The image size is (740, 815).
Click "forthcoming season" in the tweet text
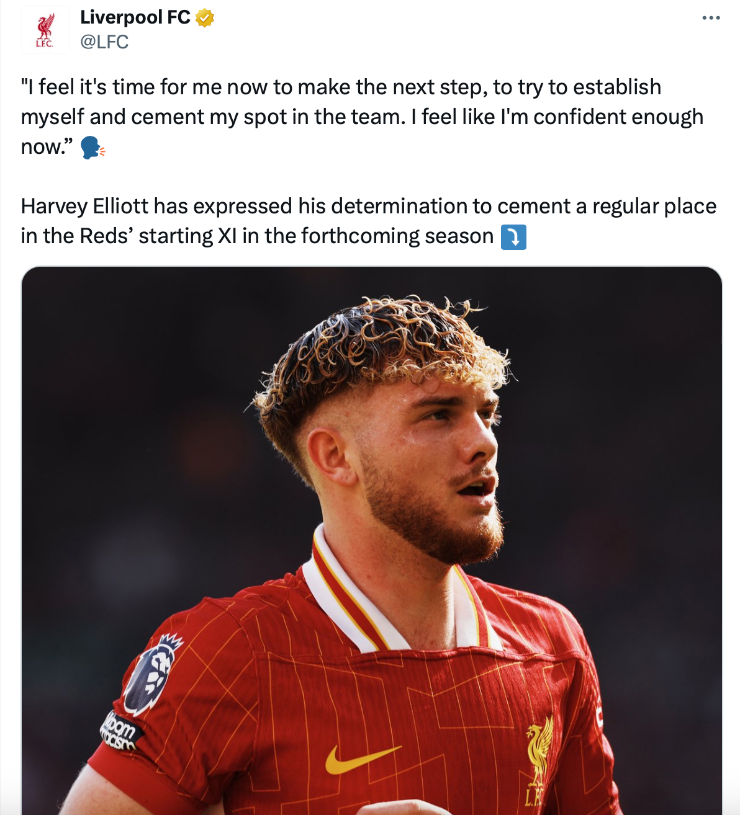pos(397,236)
